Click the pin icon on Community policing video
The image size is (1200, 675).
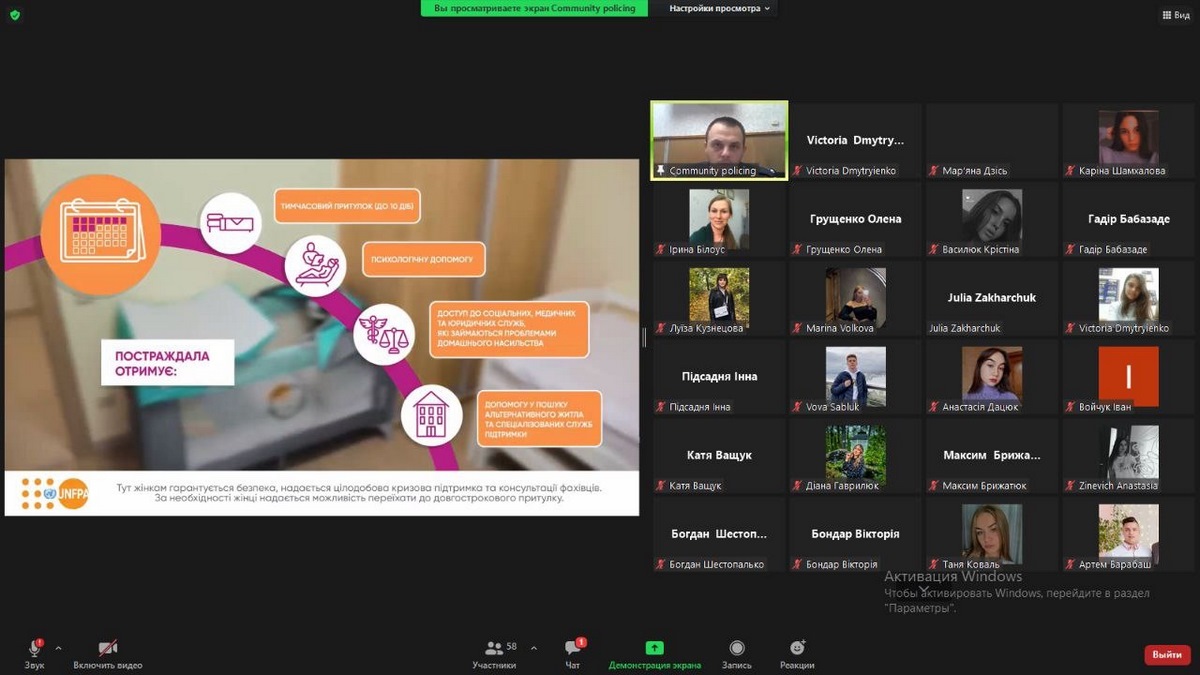click(x=661, y=171)
